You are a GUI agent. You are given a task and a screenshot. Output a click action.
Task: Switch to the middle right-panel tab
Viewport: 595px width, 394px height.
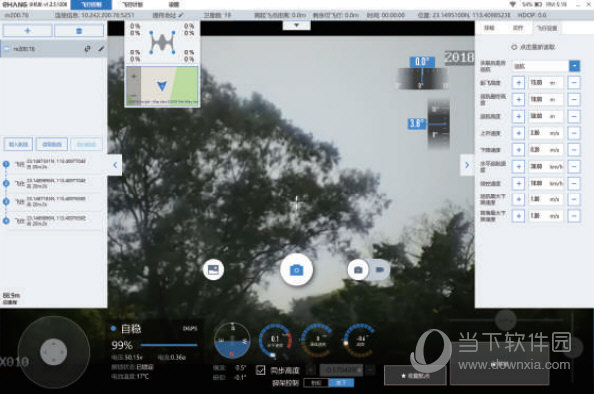click(518, 28)
